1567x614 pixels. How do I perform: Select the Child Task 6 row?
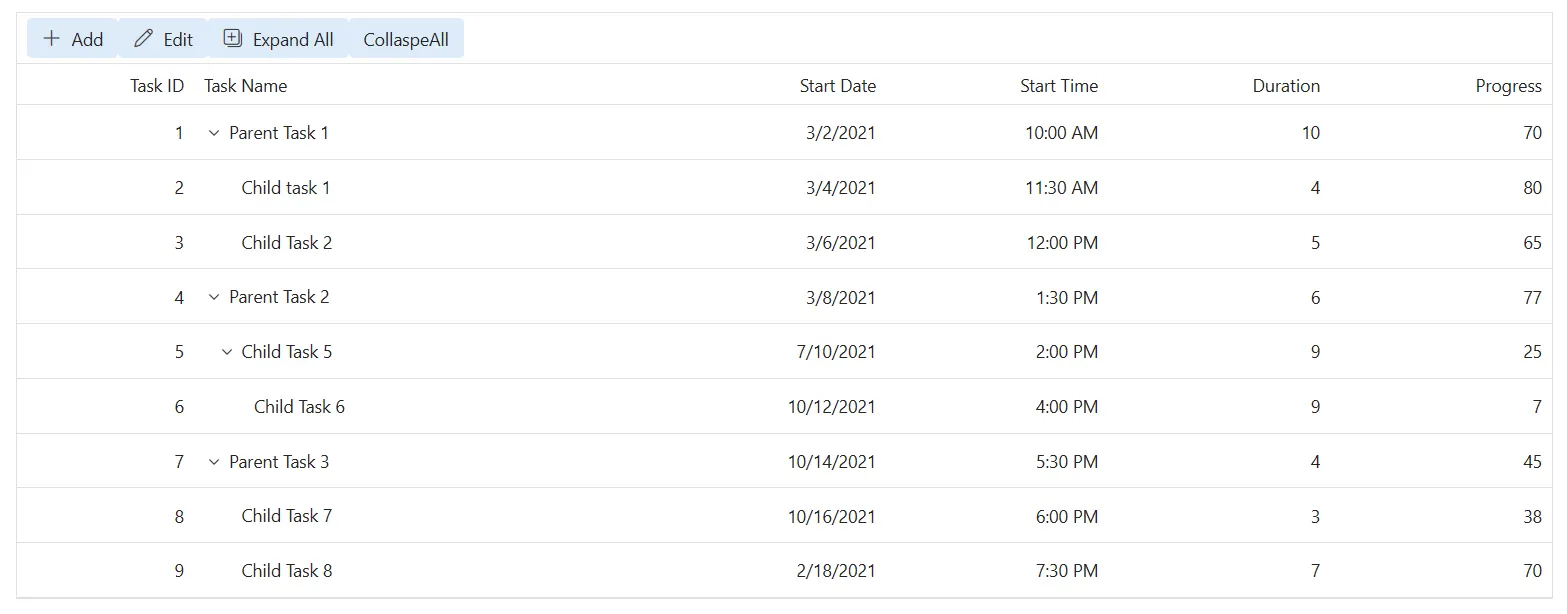pyautogui.click(x=784, y=406)
